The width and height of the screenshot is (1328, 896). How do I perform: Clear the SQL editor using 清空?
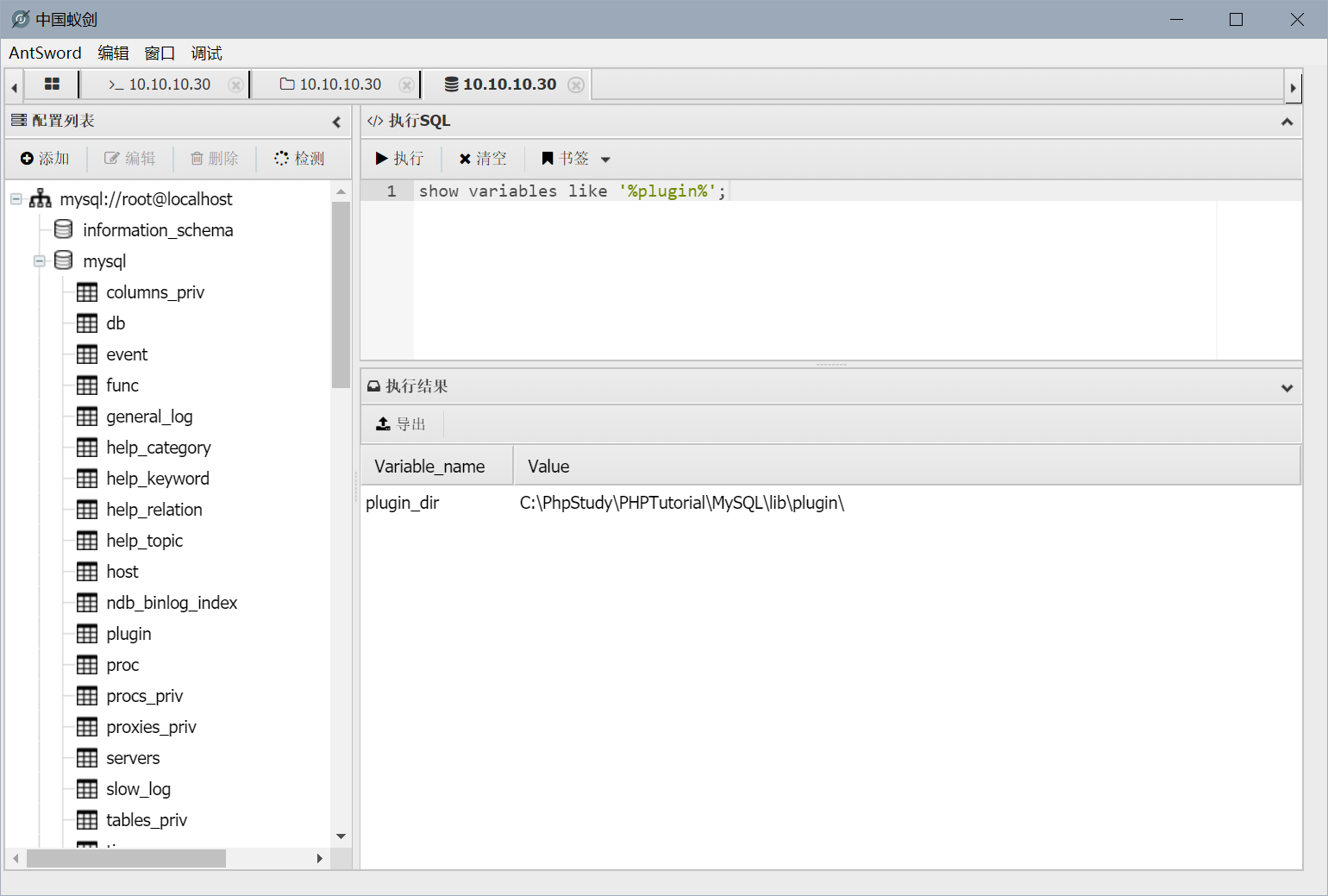coord(483,159)
